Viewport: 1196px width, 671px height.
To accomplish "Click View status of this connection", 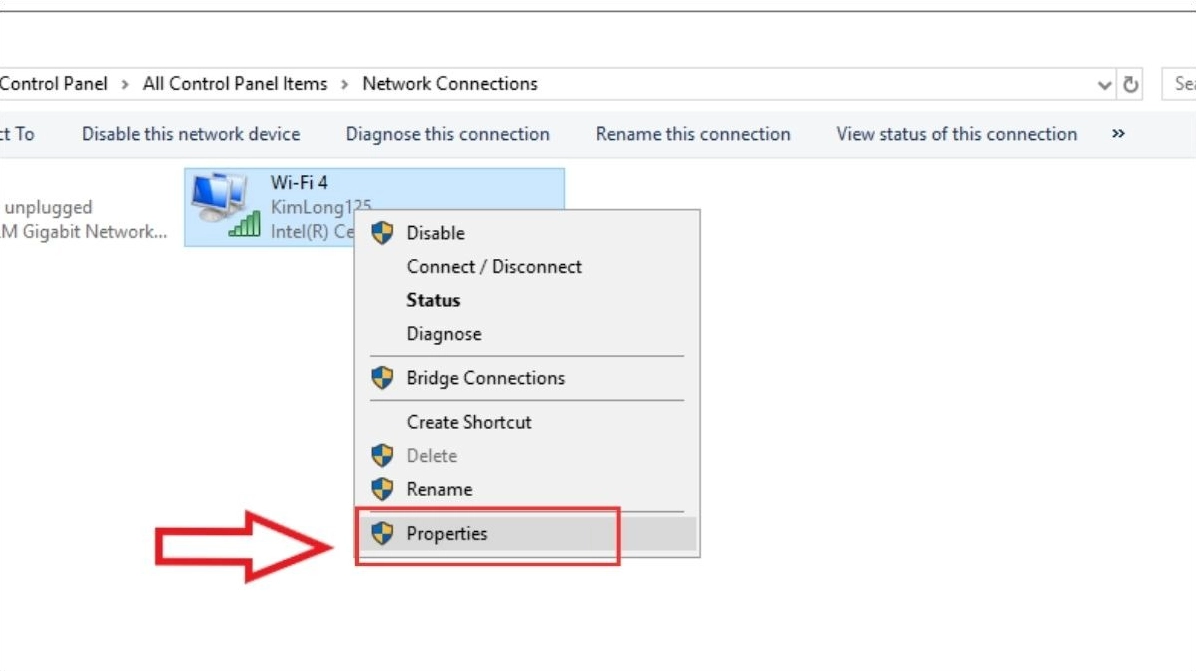I will [957, 134].
